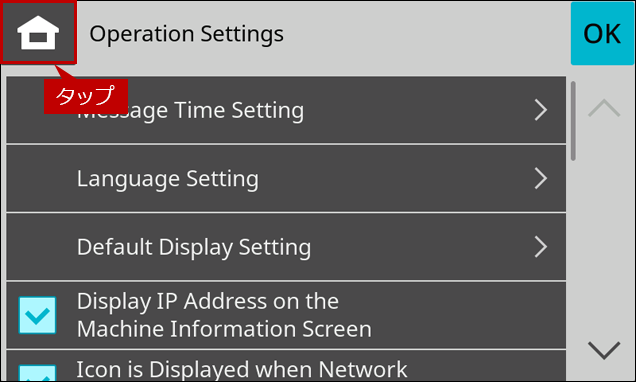The image size is (636, 382).
Task: Click the Display IP Address label text
Action: [x=224, y=315]
